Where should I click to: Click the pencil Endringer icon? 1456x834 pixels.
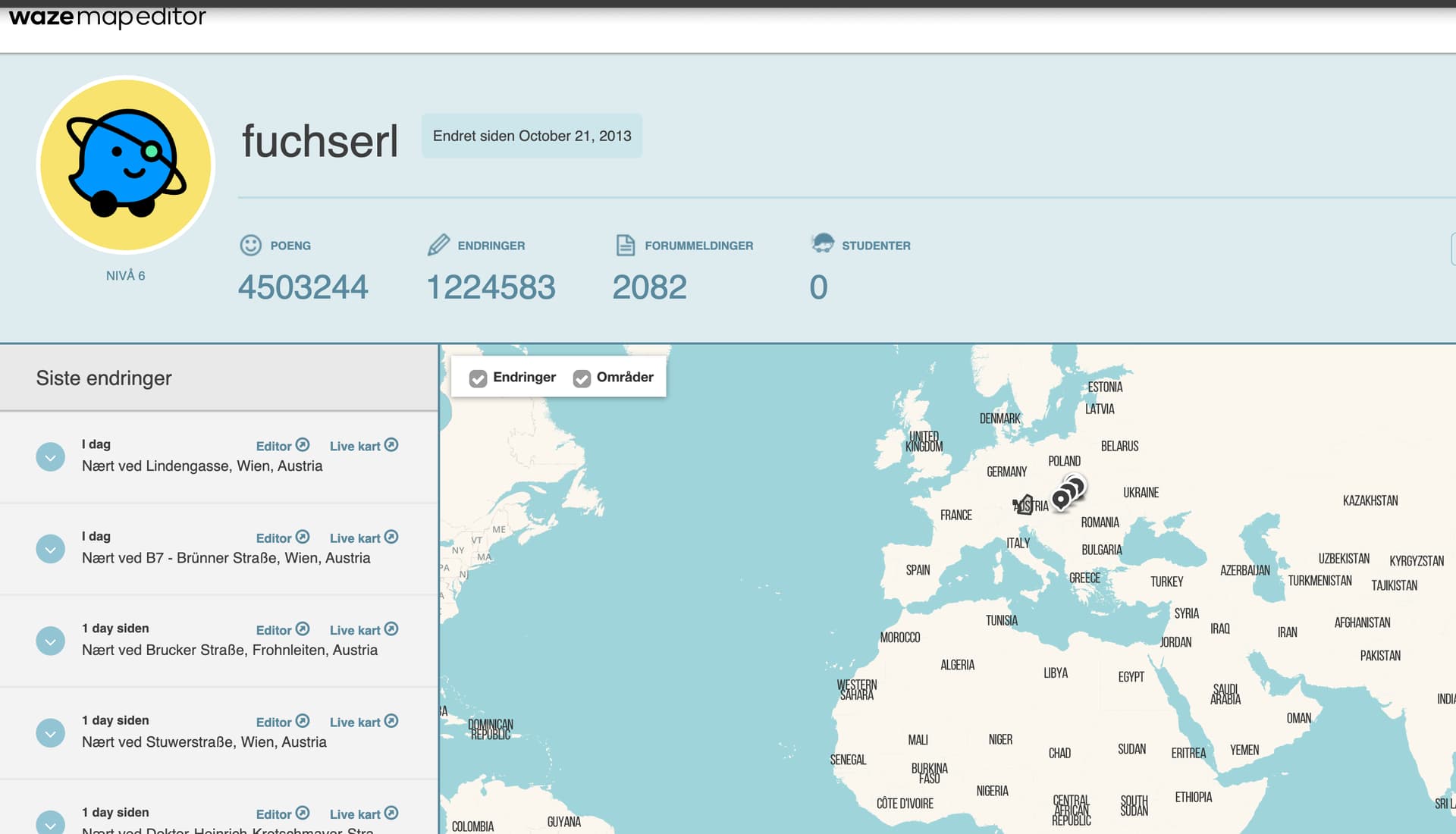(x=438, y=245)
